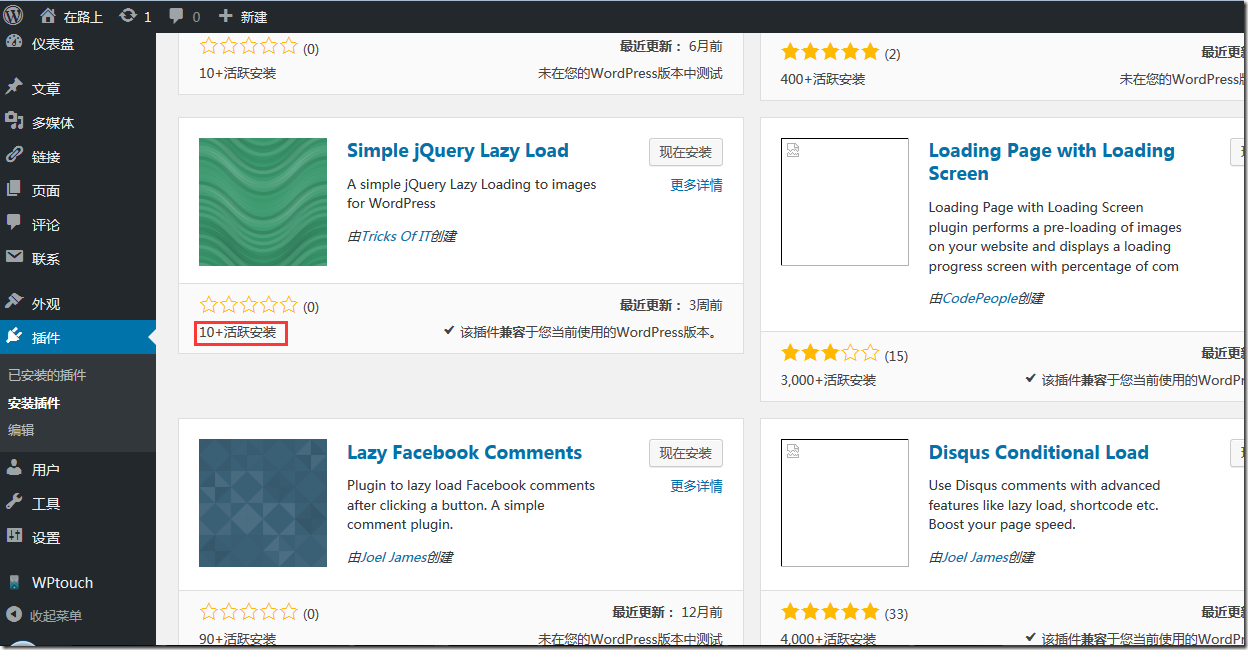1248x650 pixels.
Task: Open the 外观 appearance brush icon
Action: (x=14, y=303)
